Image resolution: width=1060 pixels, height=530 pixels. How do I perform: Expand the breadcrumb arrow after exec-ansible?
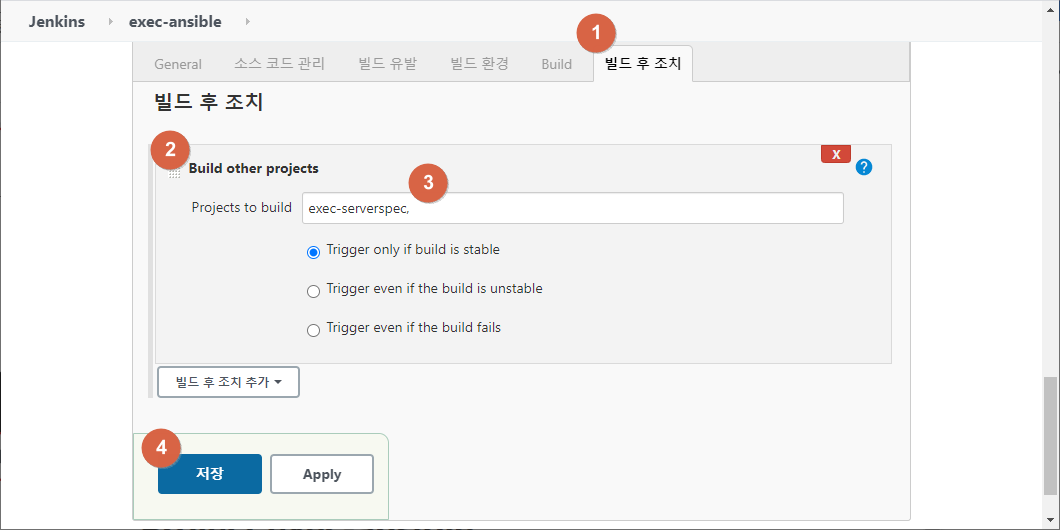[247, 22]
